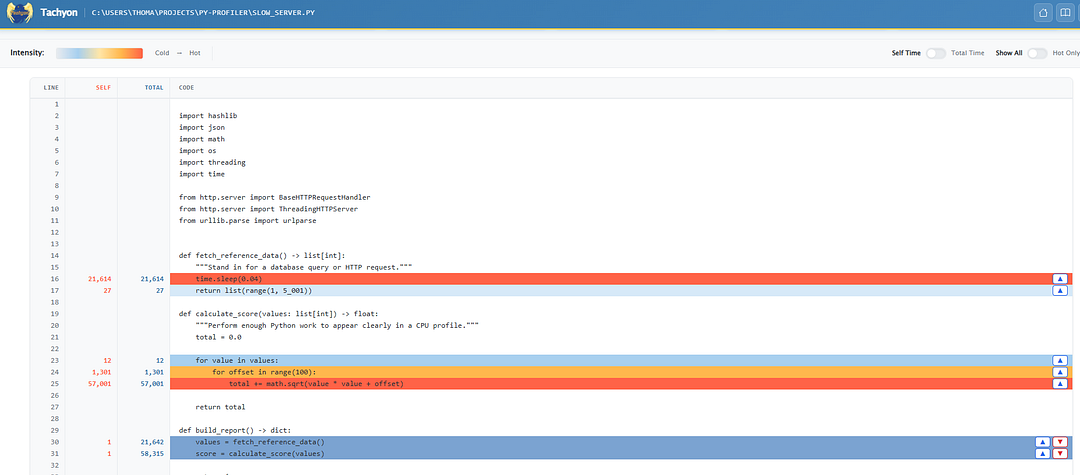Click the TOTAL column header
1080x475 pixels.
[154, 88]
